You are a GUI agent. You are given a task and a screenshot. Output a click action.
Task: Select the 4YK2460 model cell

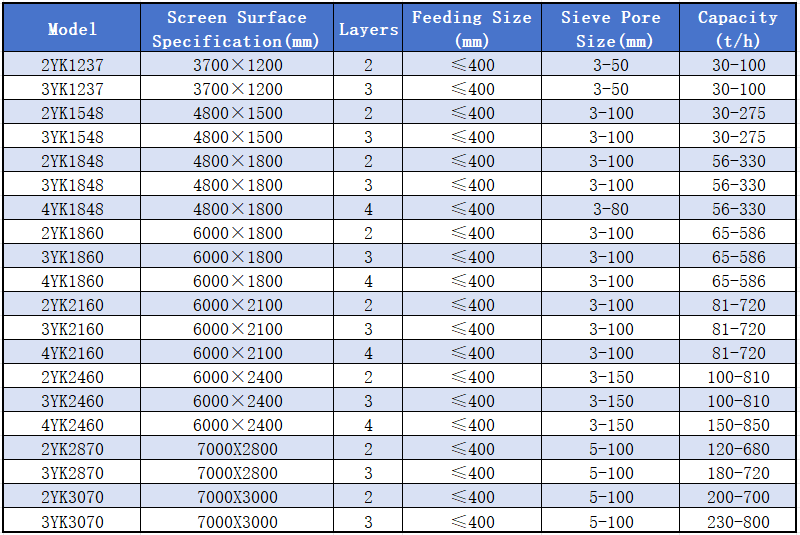(72, 425)
